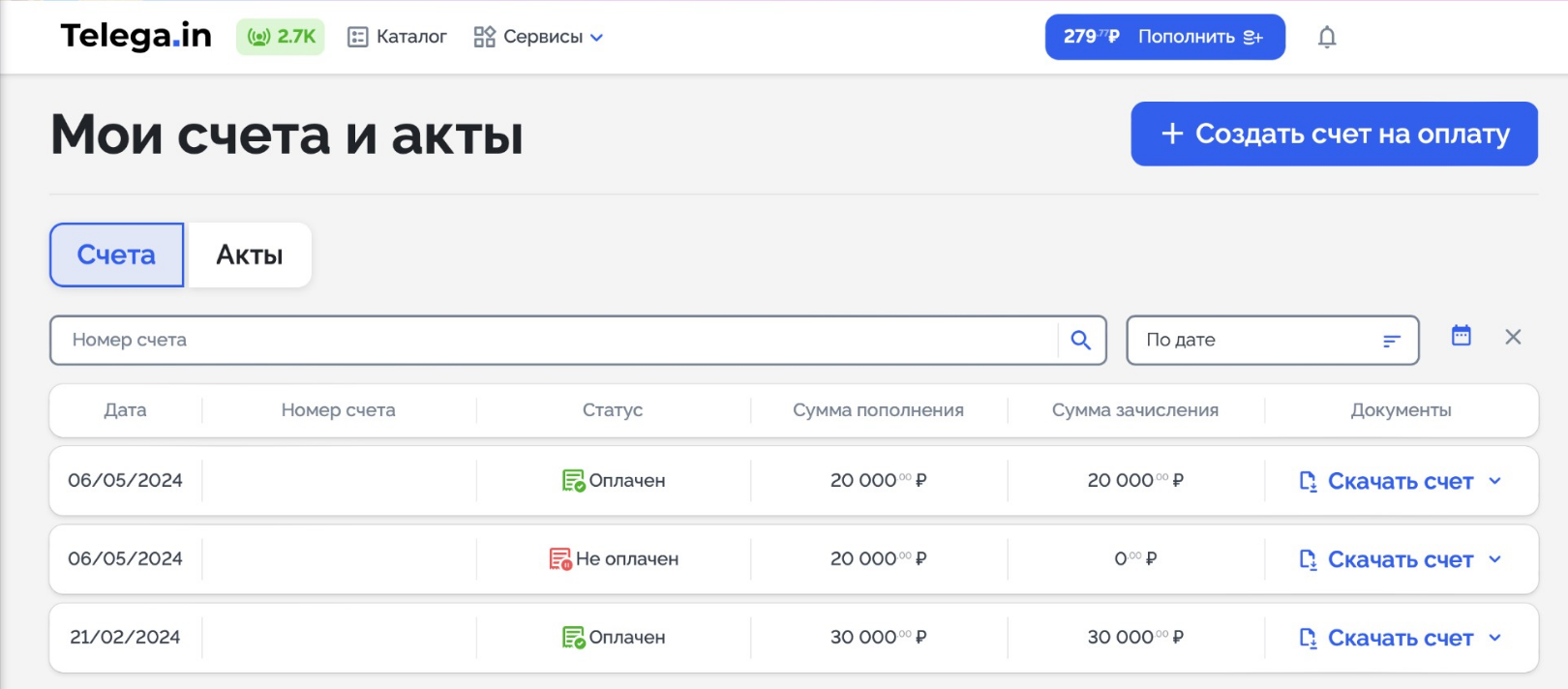This screenshot has height=689, width=1568.
Task: Click the 06/05/2024 date in Не оплачен row
Action: click(x=126, y=558)
